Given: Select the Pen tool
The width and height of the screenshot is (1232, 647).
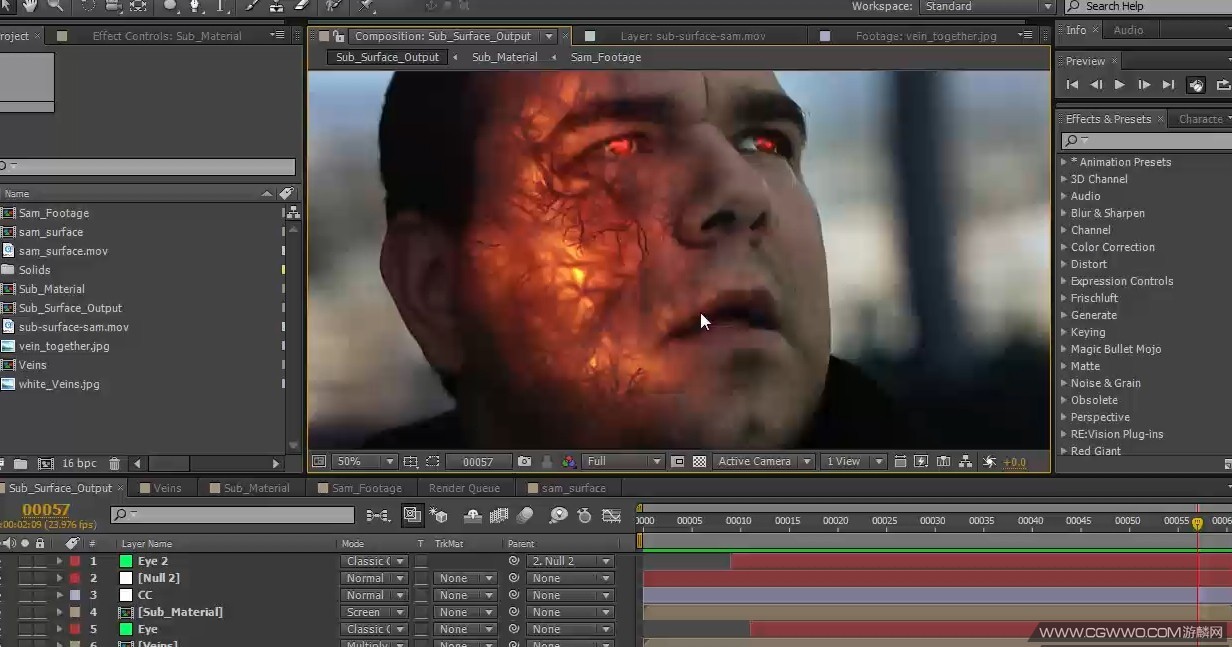Looking at the screenshot, I should tap(195, 6).
